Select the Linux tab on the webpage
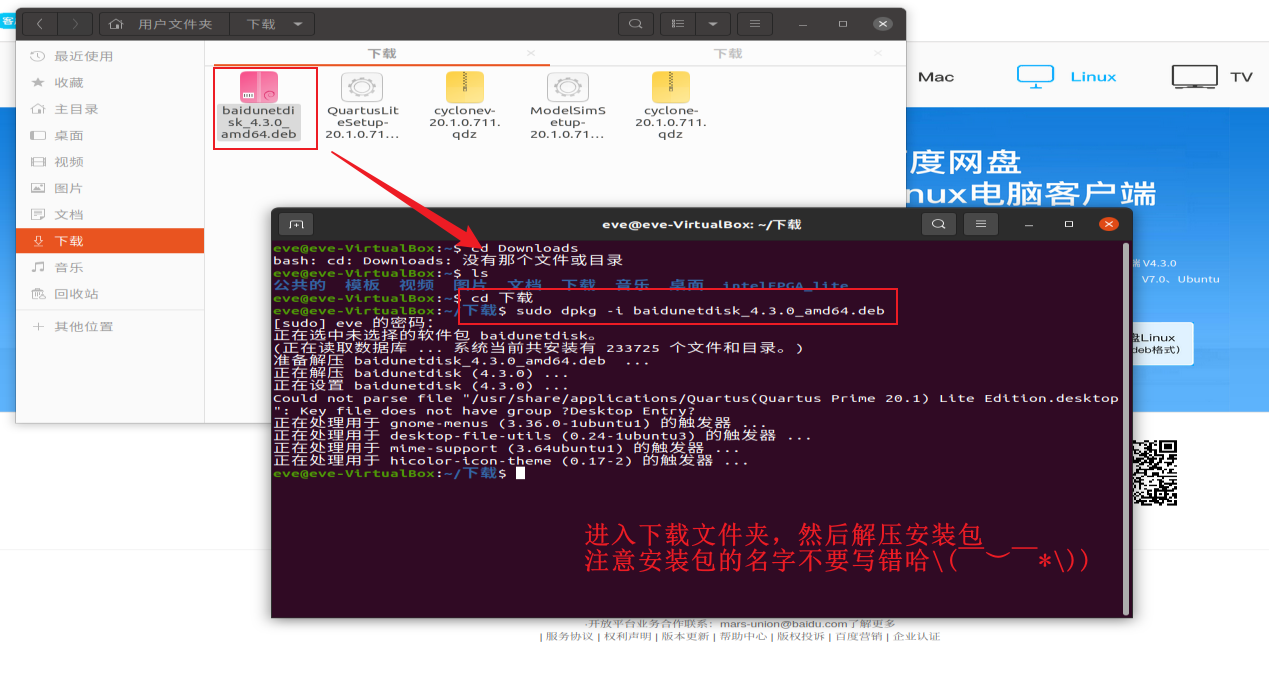This screenshot has width=1269, height=680. (x=1067, y=77)
